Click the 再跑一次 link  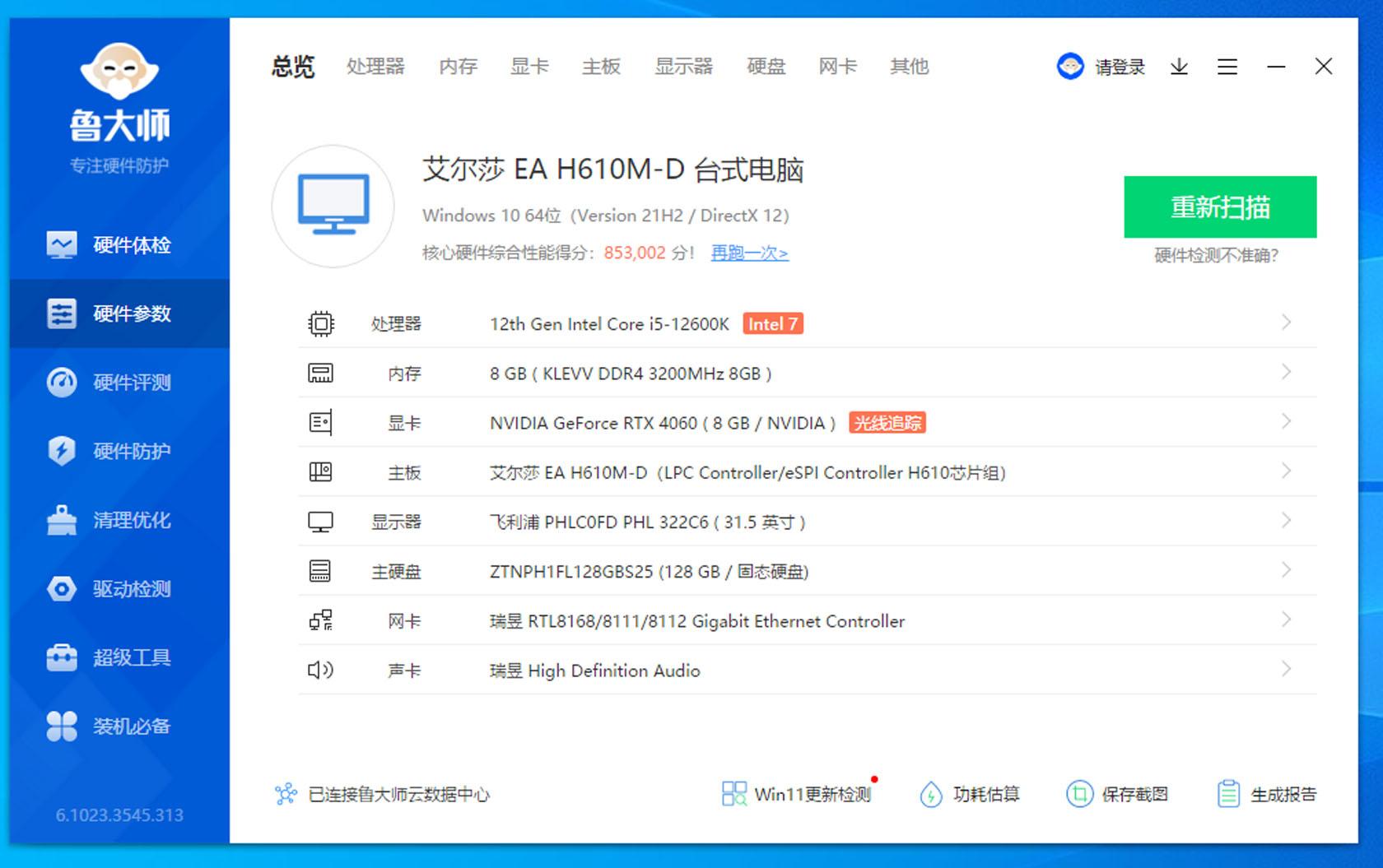749,253
